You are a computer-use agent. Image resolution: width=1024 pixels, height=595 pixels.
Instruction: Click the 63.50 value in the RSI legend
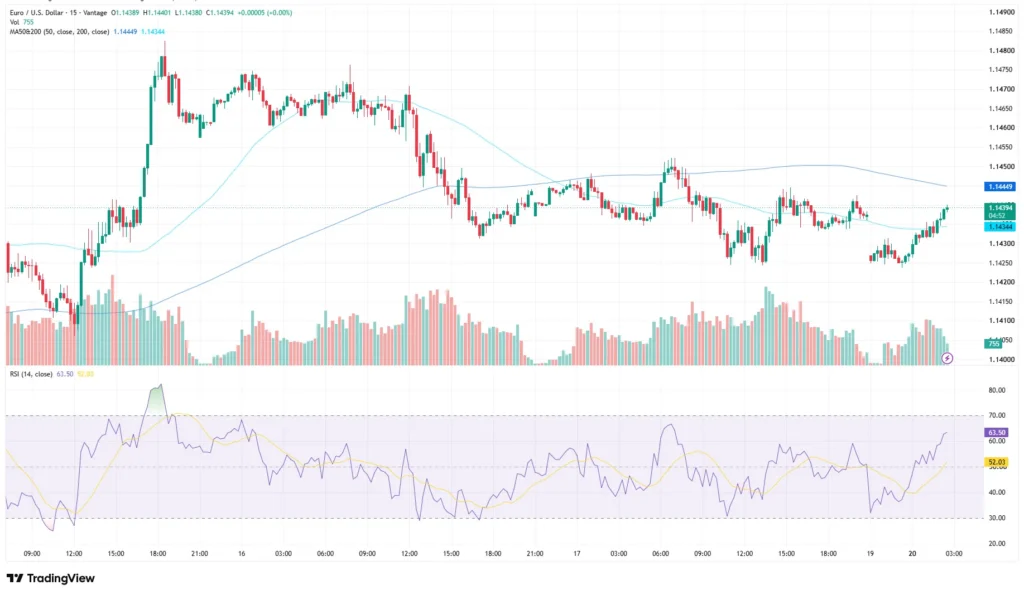point(65,374)
